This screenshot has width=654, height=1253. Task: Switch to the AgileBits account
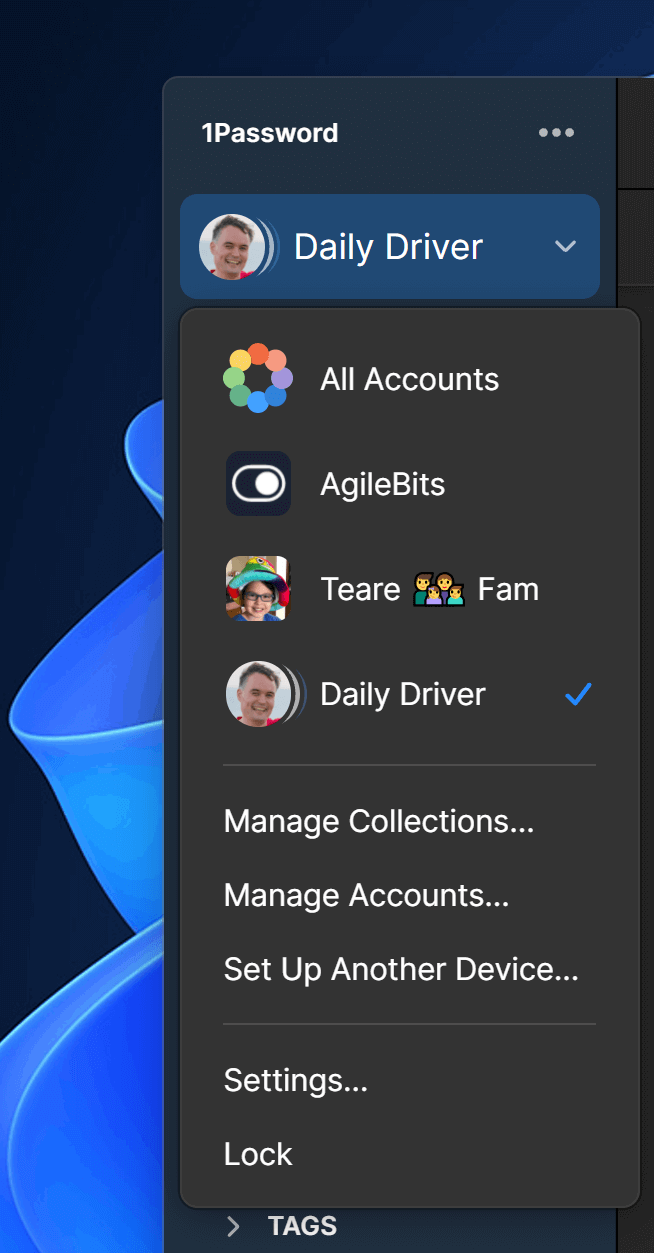[x=410, y=484]
